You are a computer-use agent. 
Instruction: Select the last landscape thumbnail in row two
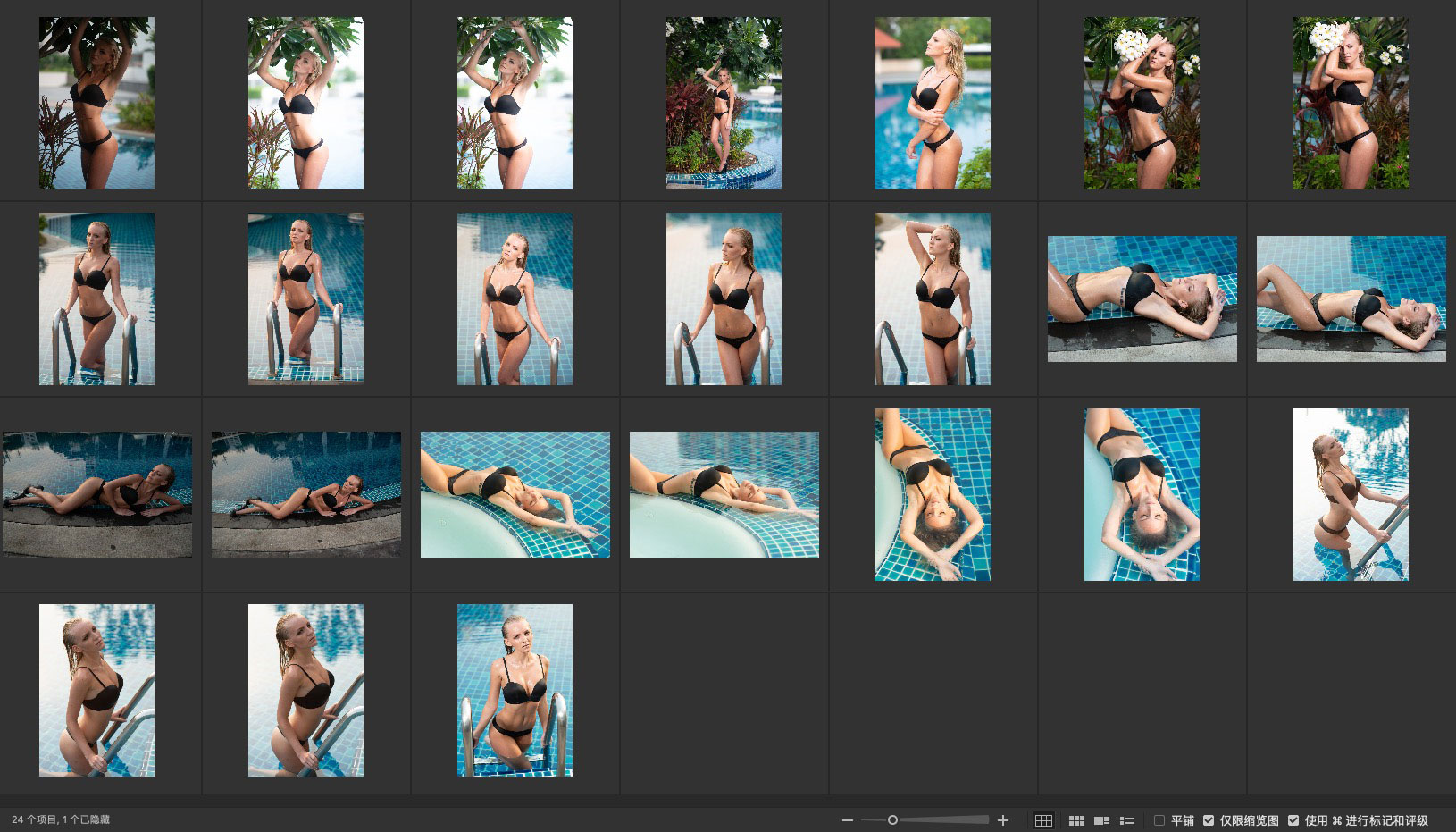[1351, 298]
